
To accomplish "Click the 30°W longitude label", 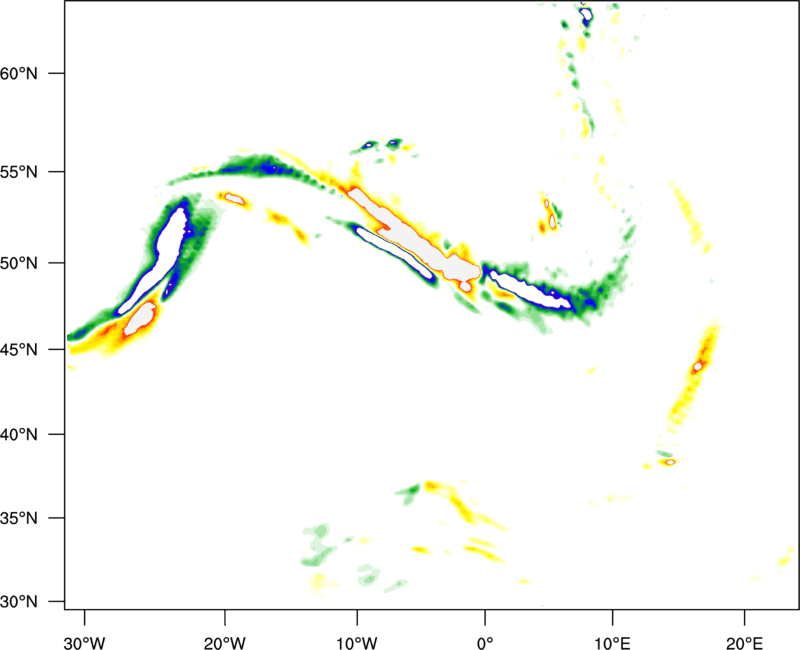I will click(84, 643).
